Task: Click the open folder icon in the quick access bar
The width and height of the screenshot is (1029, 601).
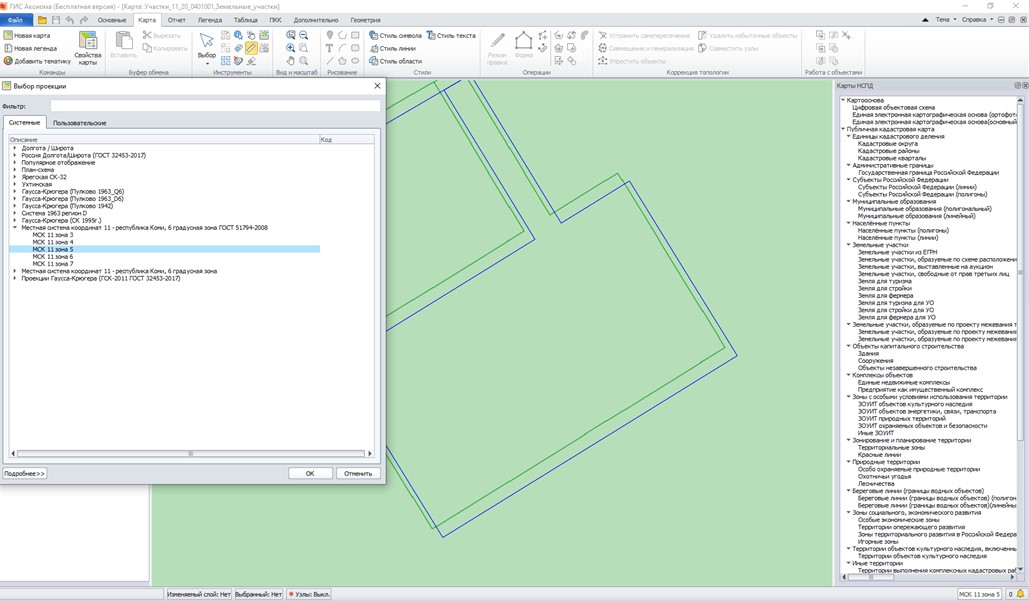Action: [x=43, y=20]
